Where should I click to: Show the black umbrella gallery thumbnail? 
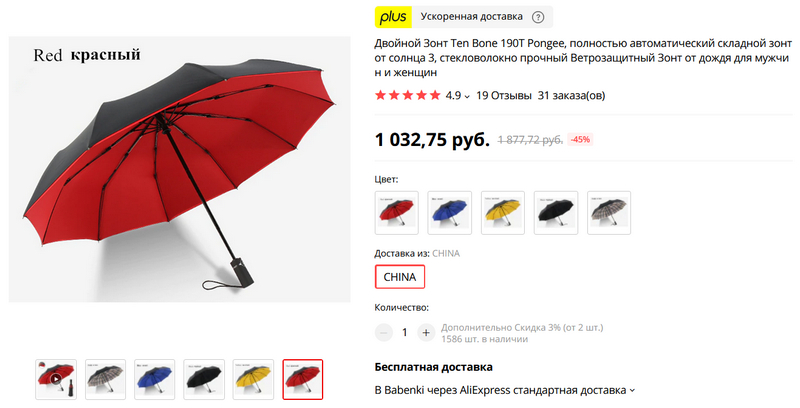[x=204, y=379]
